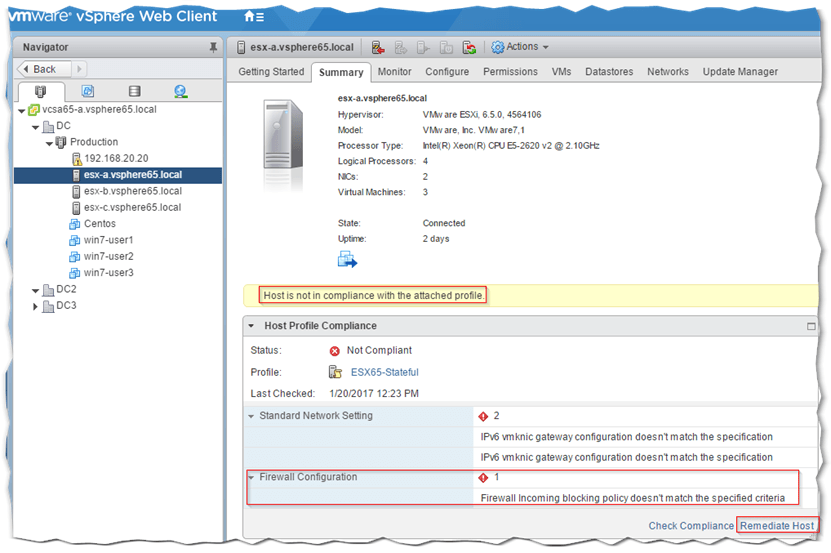Open the vSphere home menu icon
Screen dimensions: 831x553
point(254,16)
